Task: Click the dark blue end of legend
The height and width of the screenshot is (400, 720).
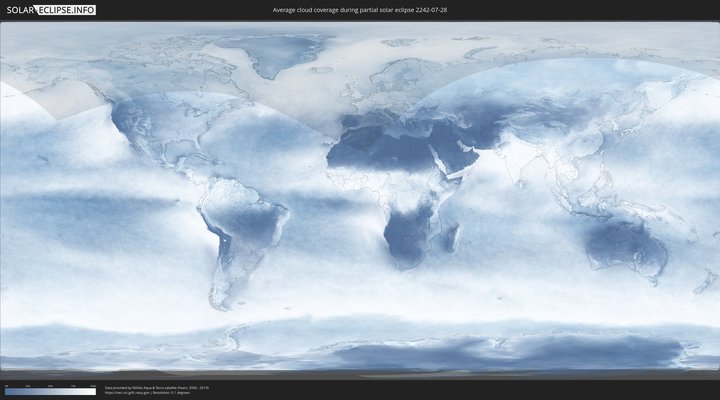Action: 8,392
